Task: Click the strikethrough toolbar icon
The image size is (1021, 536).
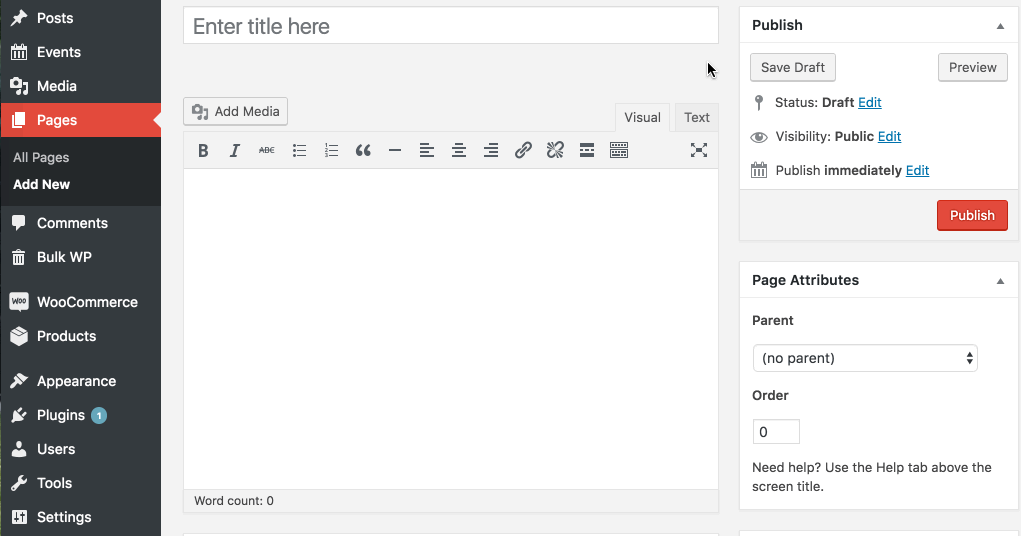Action: (x=267, y=151)
